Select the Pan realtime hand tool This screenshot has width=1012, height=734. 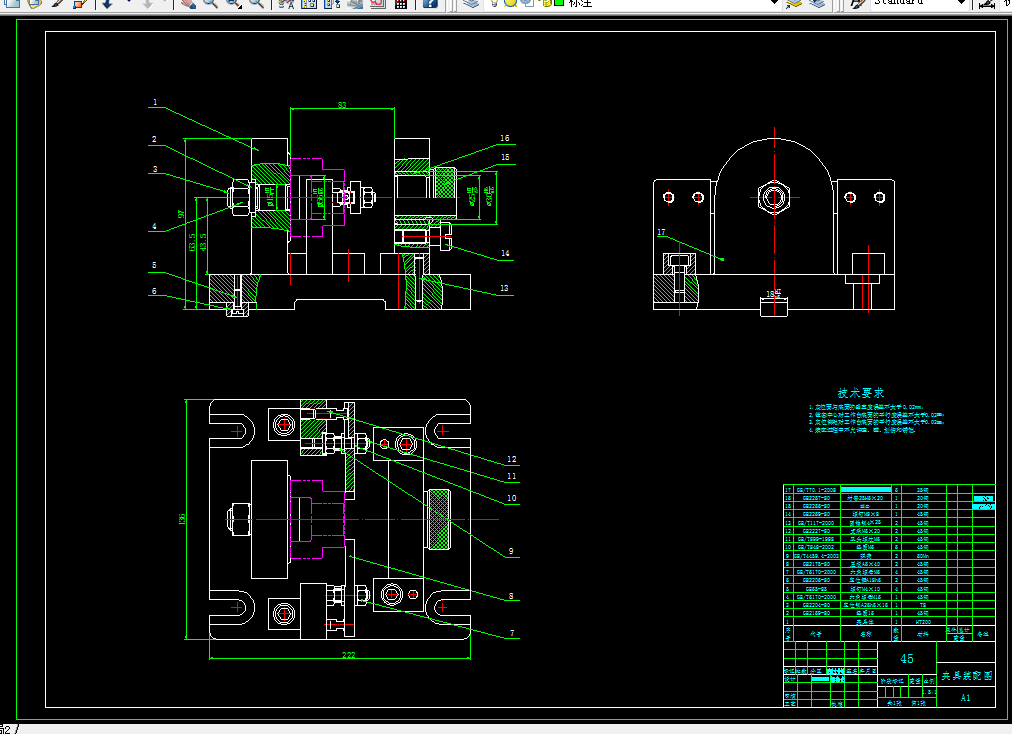click(188, 3)
